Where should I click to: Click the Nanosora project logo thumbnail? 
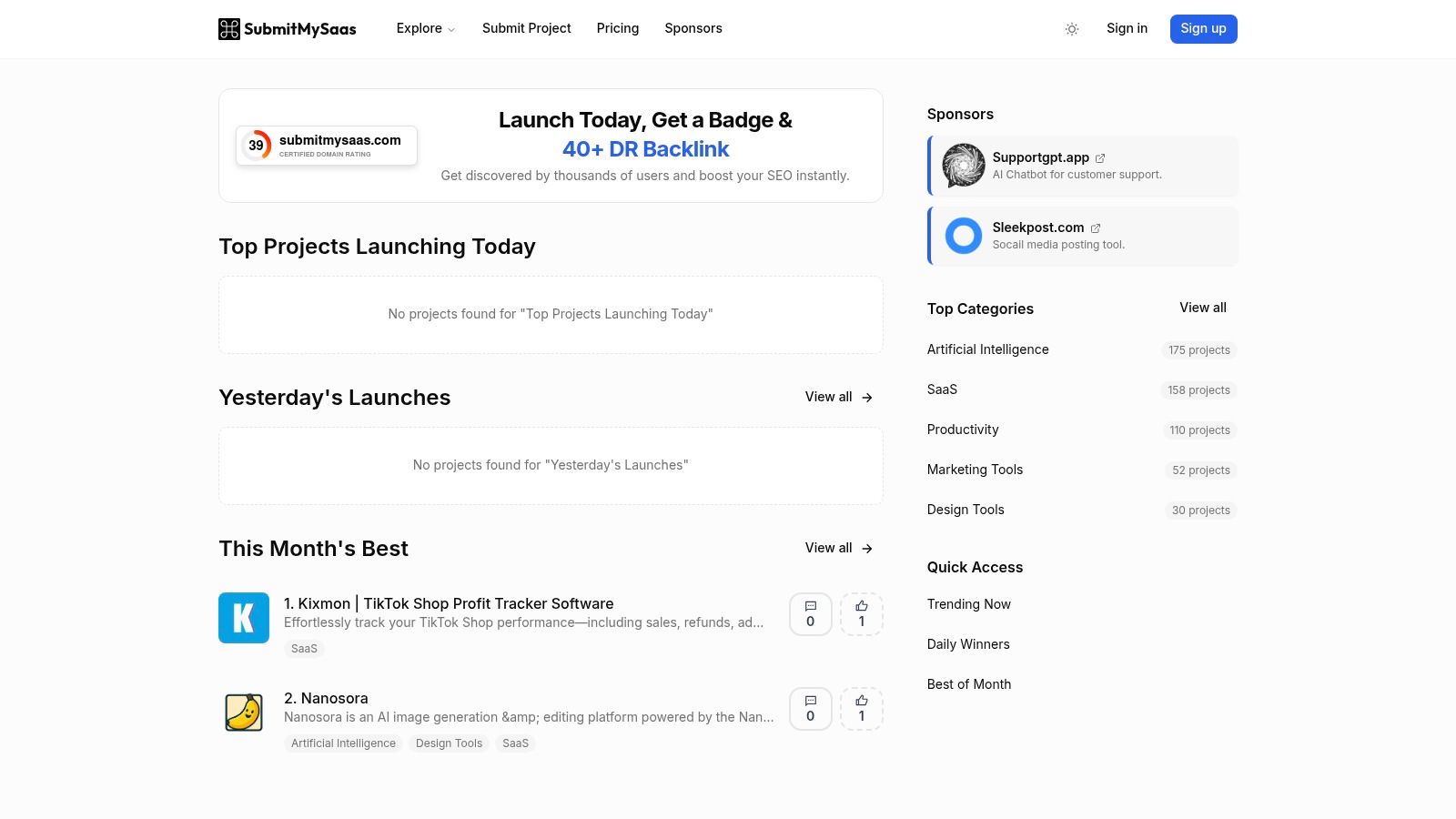pyautogui.click(x=243, y=713)
